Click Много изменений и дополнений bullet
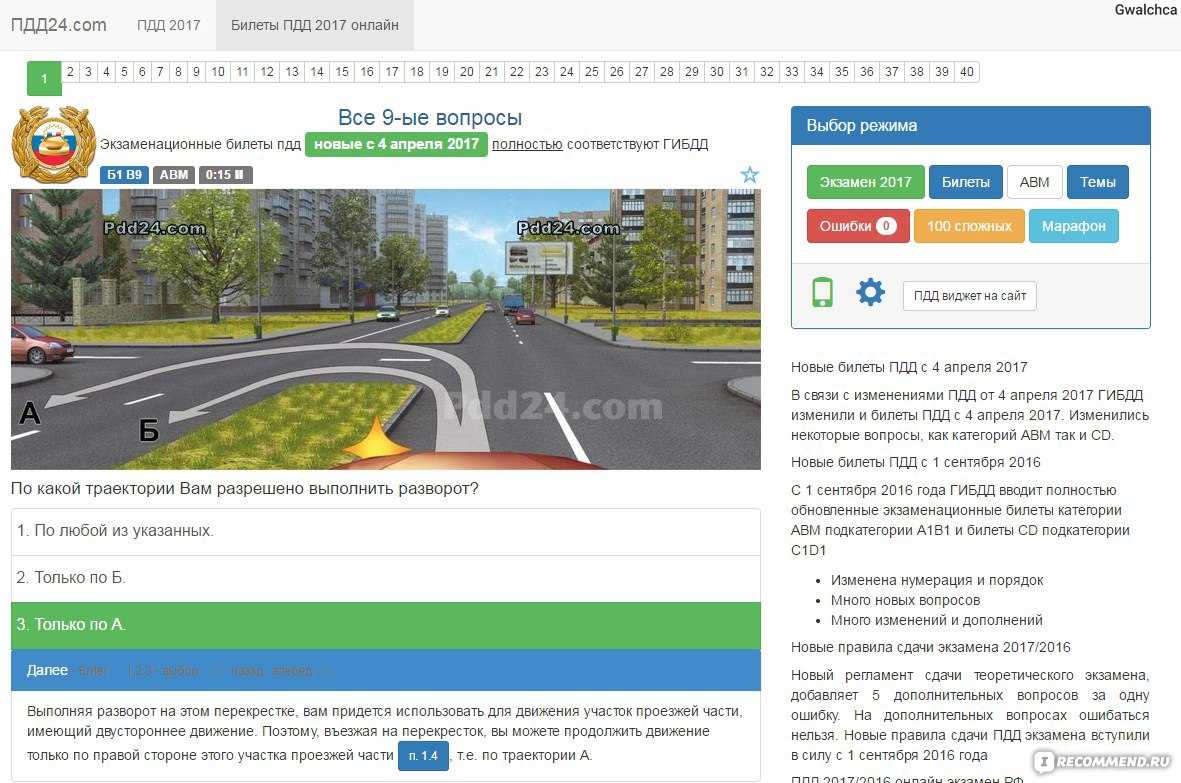The height and width of the screenshot is (783, 1181). pyautogui.click(x=936, y=620)
